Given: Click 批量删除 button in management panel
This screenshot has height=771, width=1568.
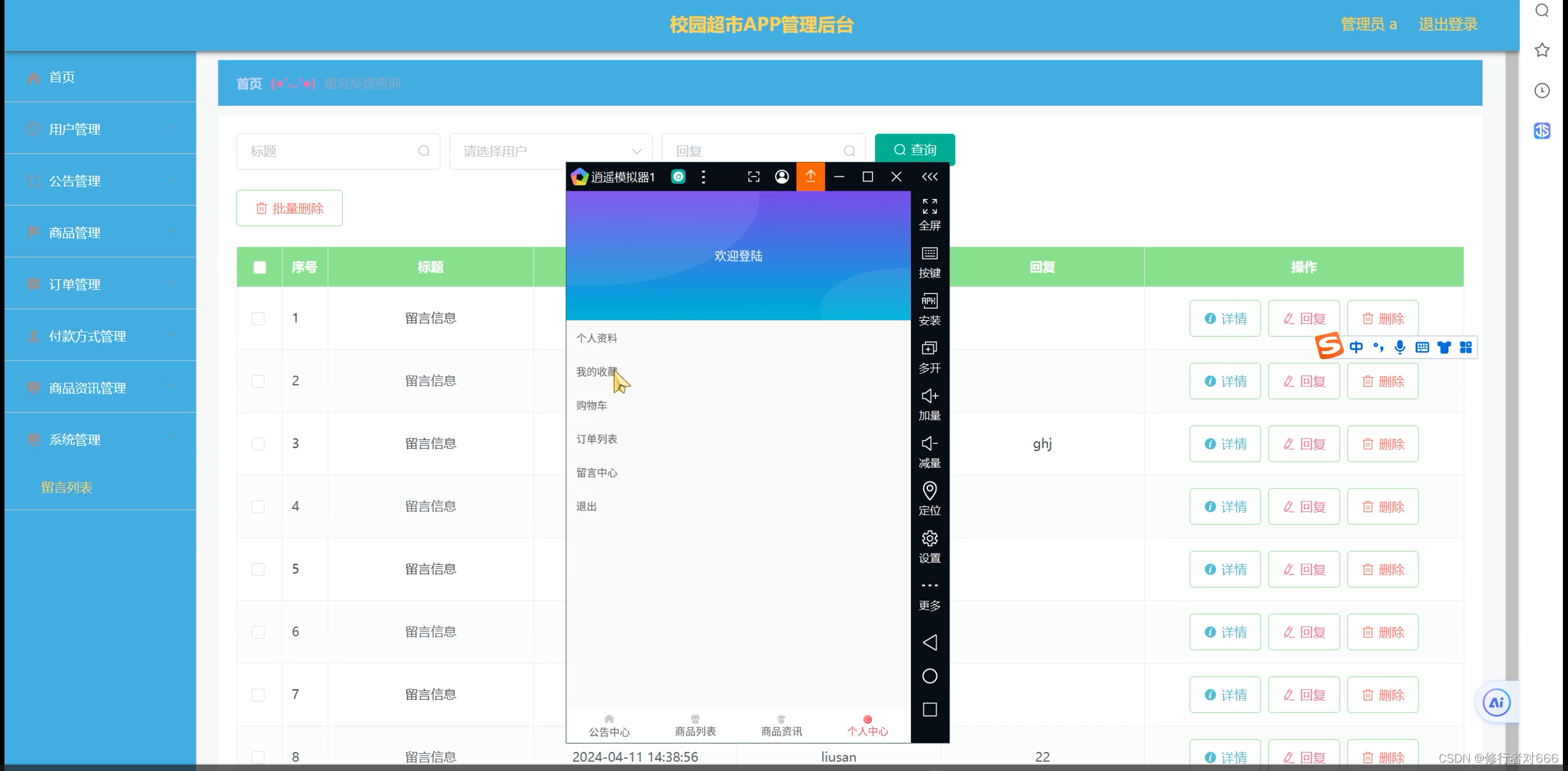Looking at the screenshot, I should 290,208.
